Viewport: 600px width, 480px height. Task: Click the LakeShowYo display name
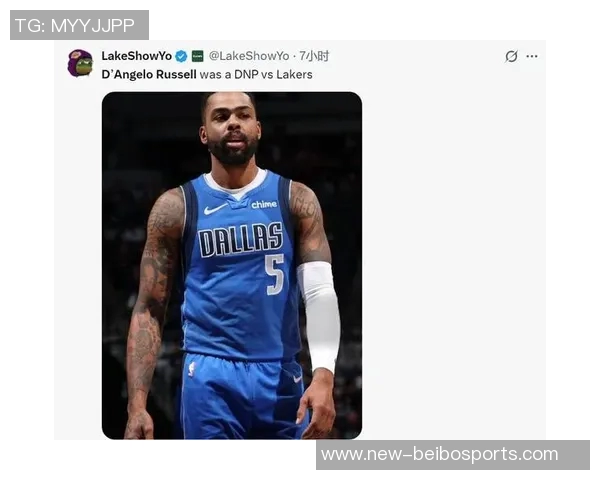point(137,56)
